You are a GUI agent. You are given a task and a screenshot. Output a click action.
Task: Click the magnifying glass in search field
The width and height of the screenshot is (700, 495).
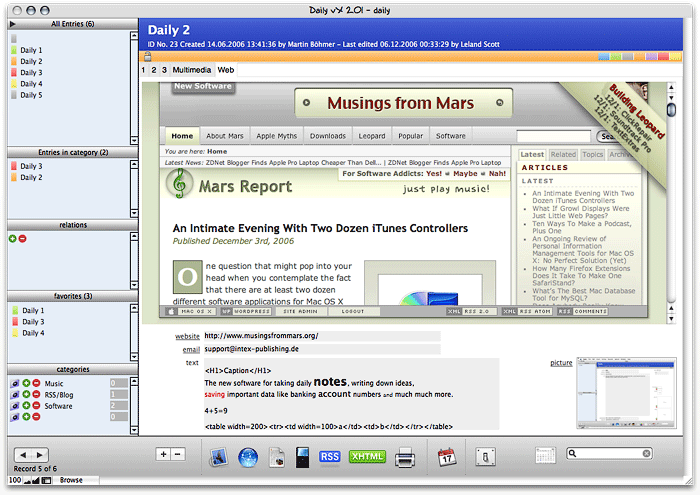(x=572, y=453)
